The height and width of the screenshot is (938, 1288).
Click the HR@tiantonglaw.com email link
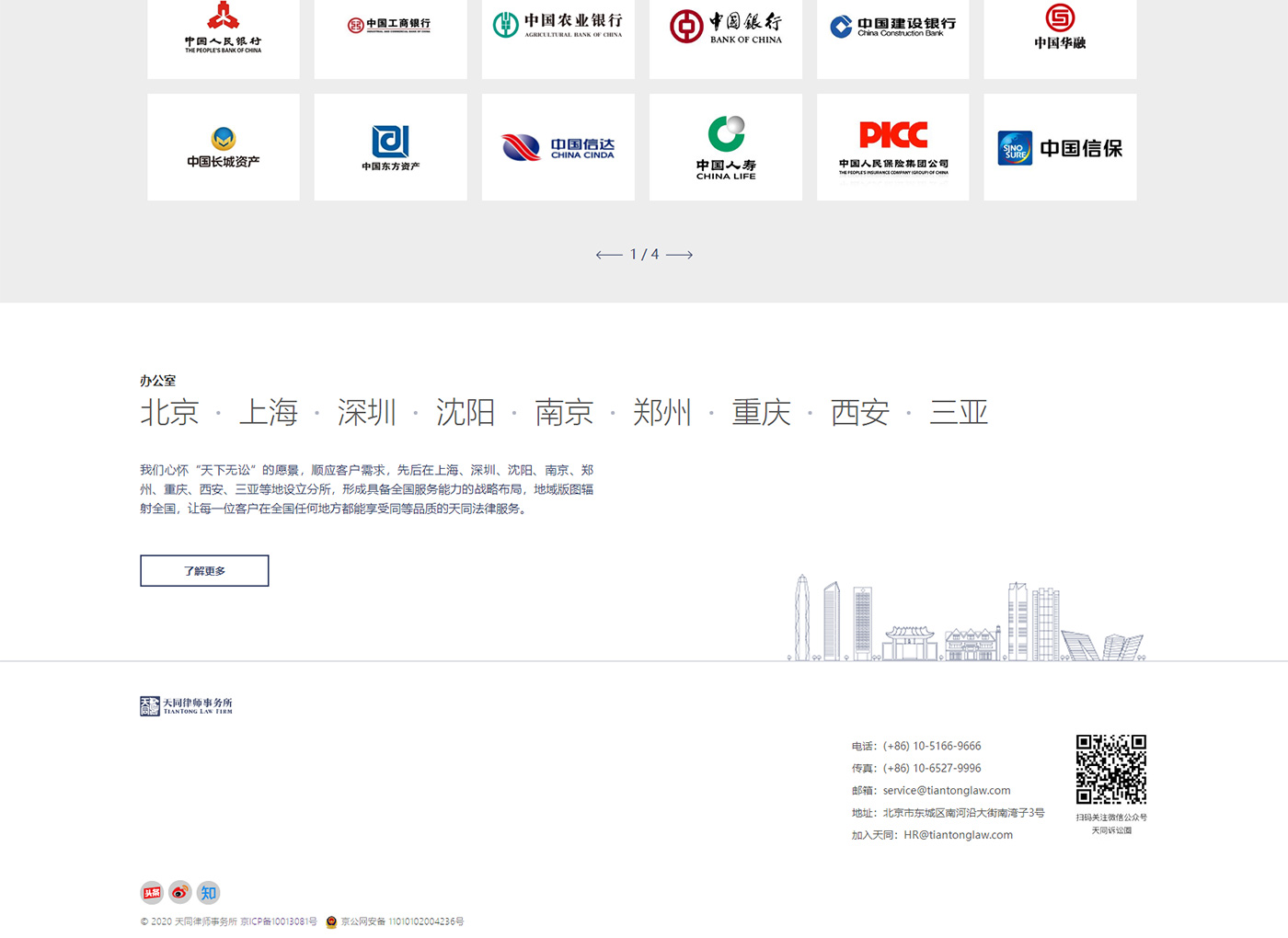958,835
